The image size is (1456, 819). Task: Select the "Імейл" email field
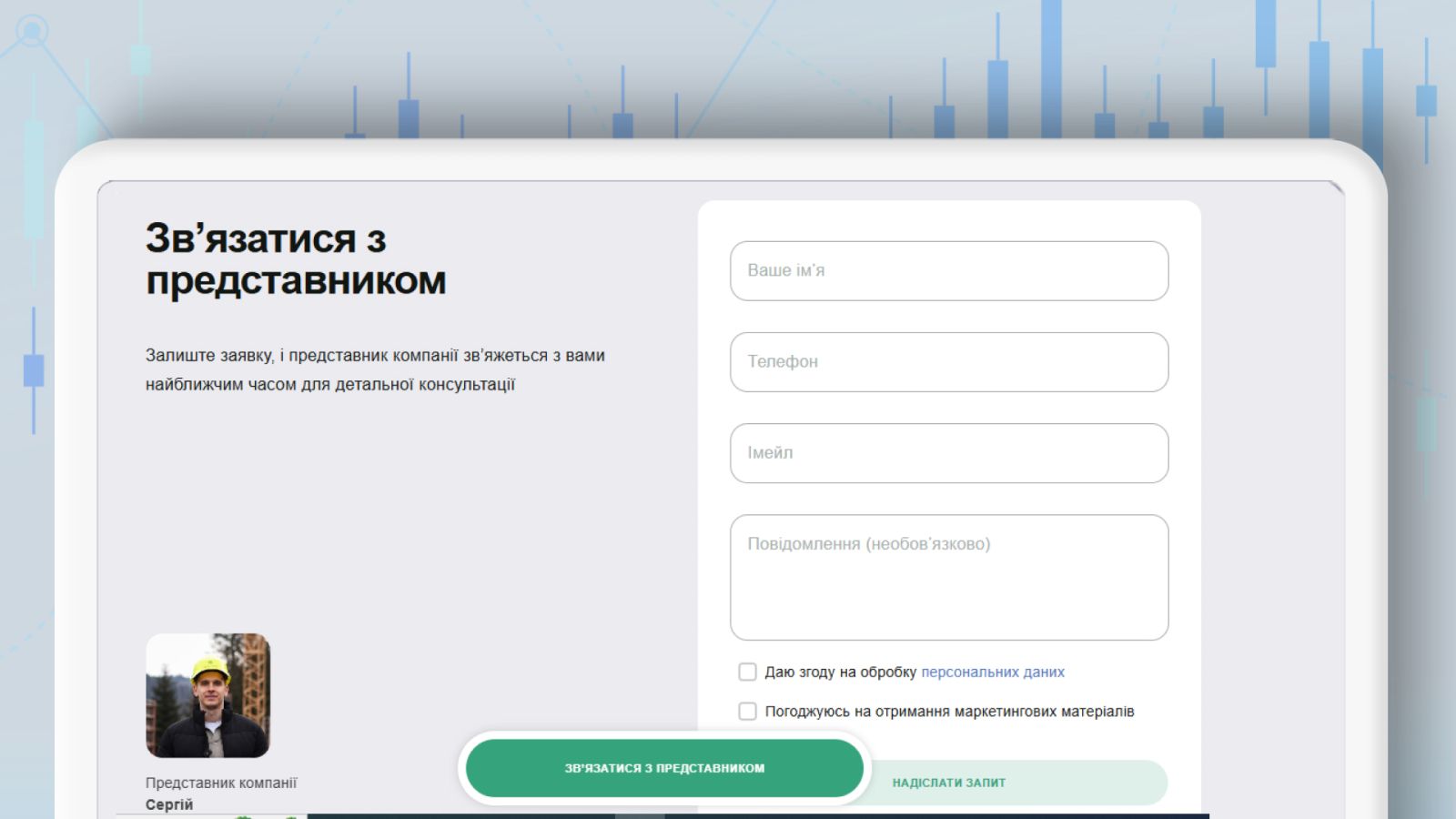(x=948, y=452)
